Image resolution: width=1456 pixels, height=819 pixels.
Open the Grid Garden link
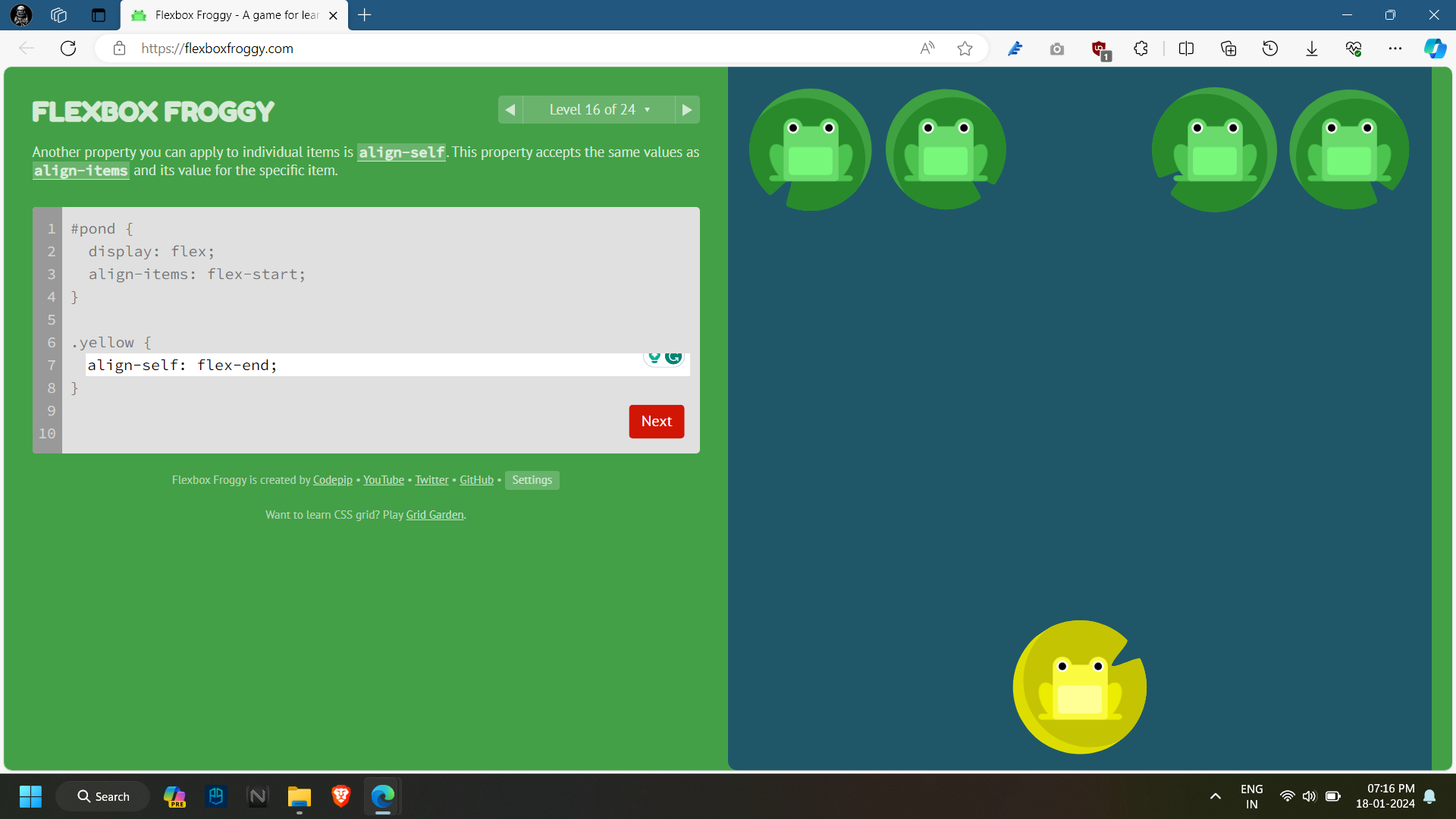[435, 515]
